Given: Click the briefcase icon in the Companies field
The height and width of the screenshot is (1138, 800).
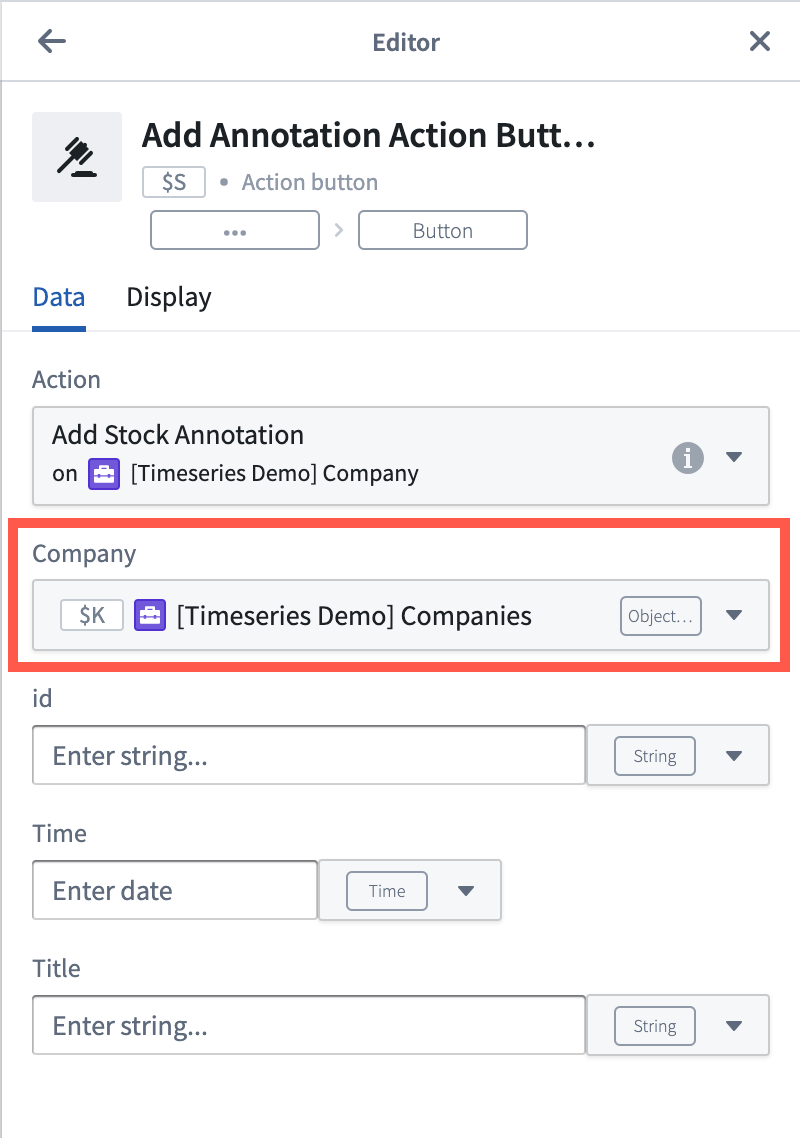Looking at the screenshot, I should pyautogui.click(x=150, y=615).
